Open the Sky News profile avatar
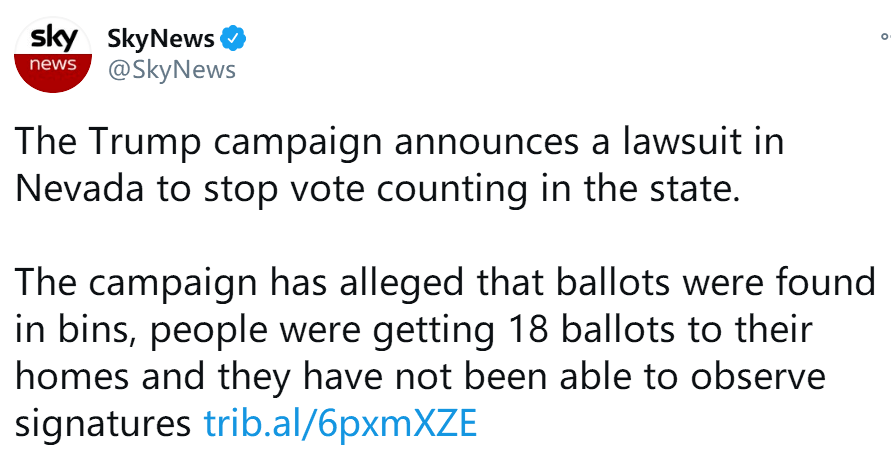Screen dimensions: 891x453 pos(53,55)
